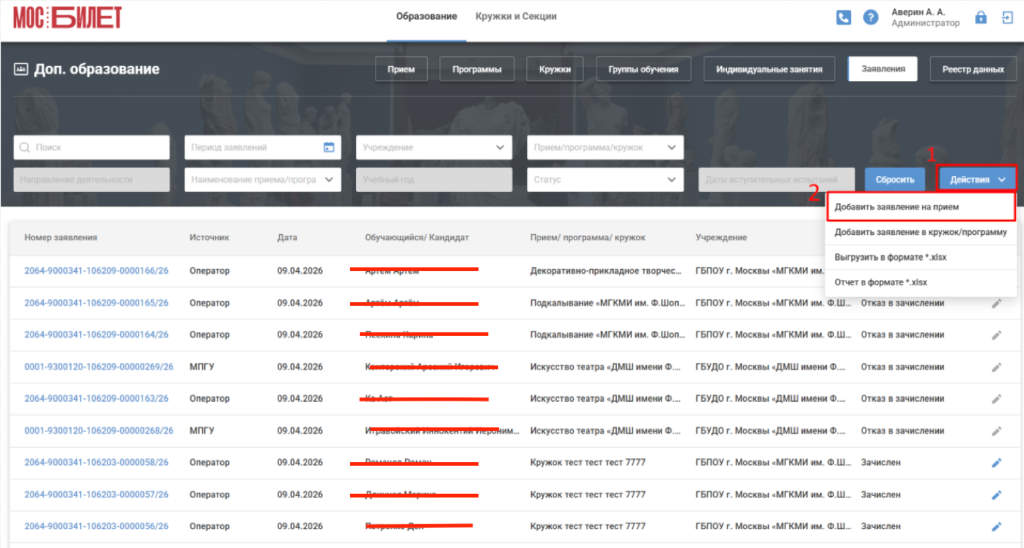
Task: Open the Прием/программа/кружок dropdown
Action: (x=605, y=148)
